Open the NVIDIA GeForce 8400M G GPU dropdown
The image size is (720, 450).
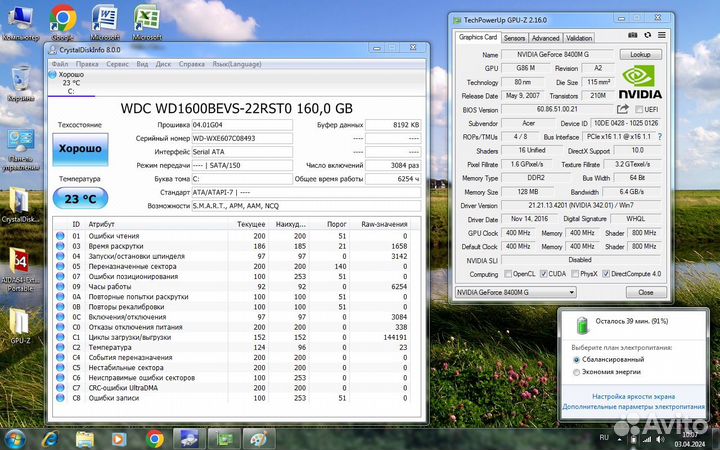(516, 292)
